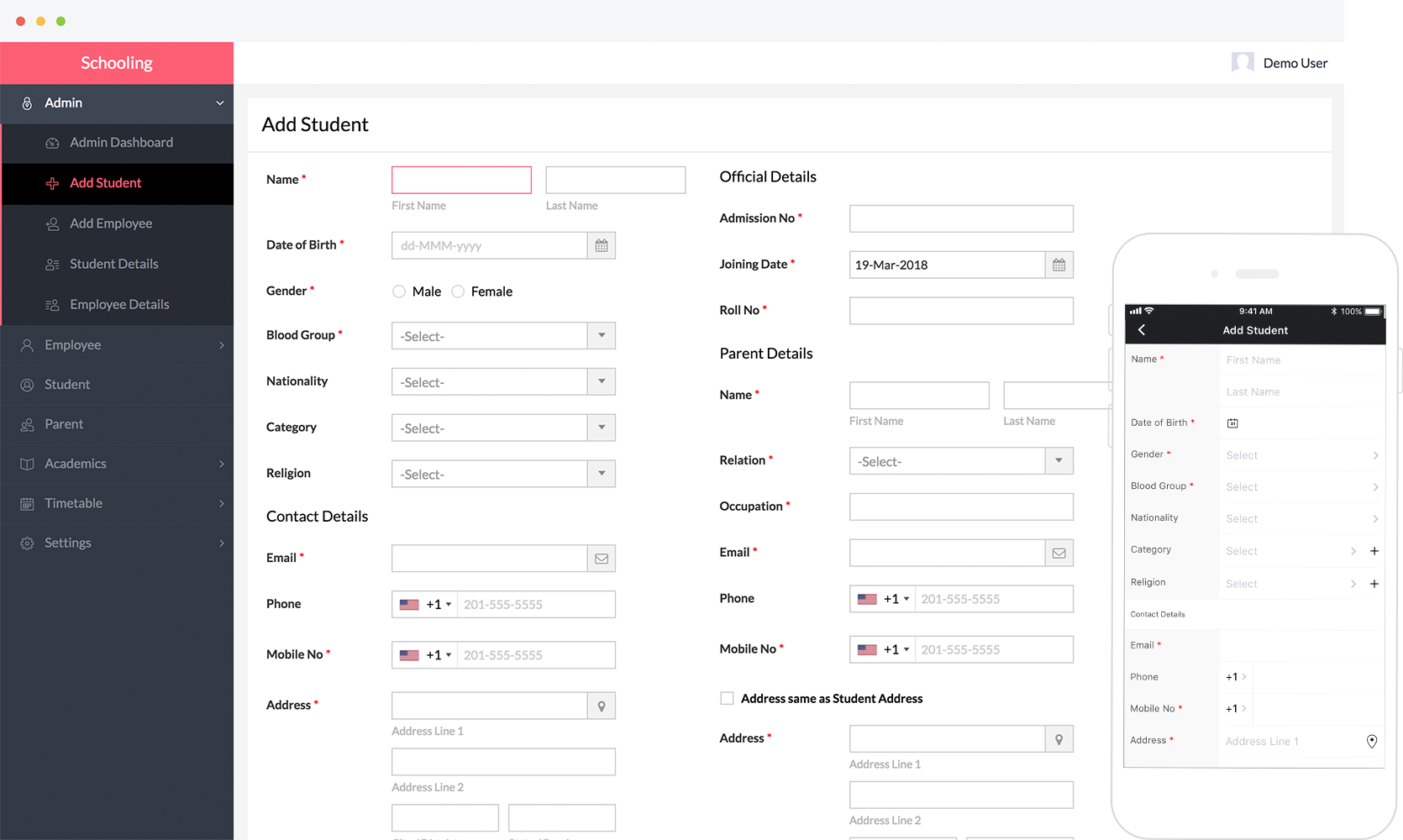Expand the Relation dropdown
Viewport: 1403px width, 840px height.
click(x=960, y=461)
